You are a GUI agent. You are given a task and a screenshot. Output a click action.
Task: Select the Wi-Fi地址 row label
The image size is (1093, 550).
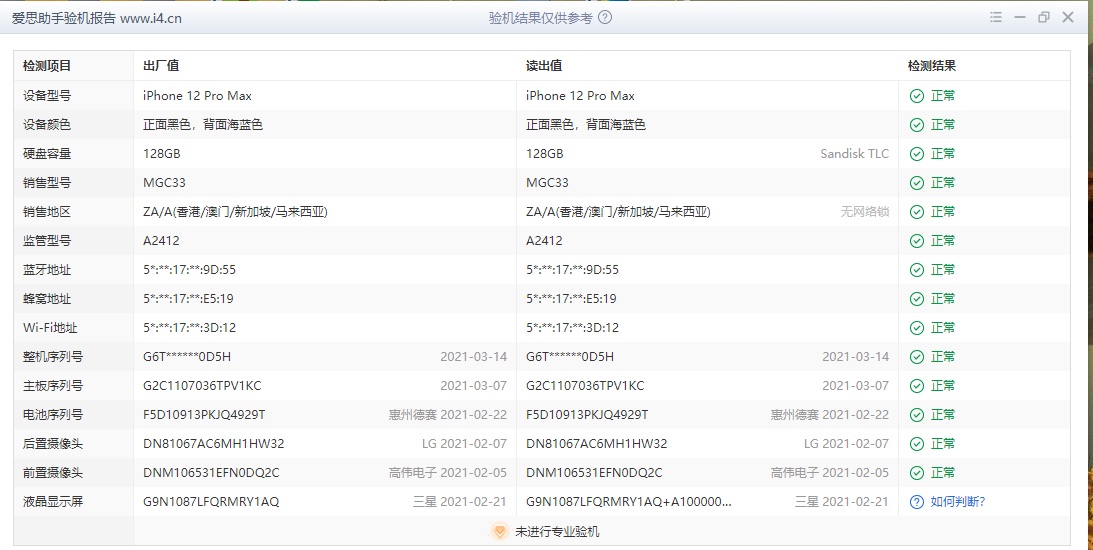[50, 328]
